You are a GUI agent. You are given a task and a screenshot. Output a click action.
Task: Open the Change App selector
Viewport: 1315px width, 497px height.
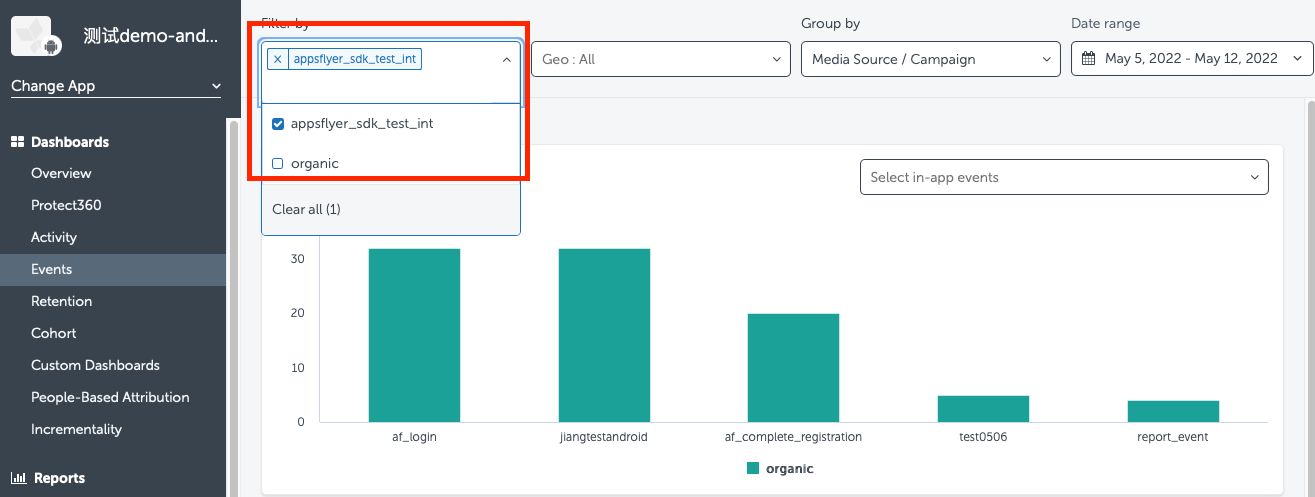point(115,86)
